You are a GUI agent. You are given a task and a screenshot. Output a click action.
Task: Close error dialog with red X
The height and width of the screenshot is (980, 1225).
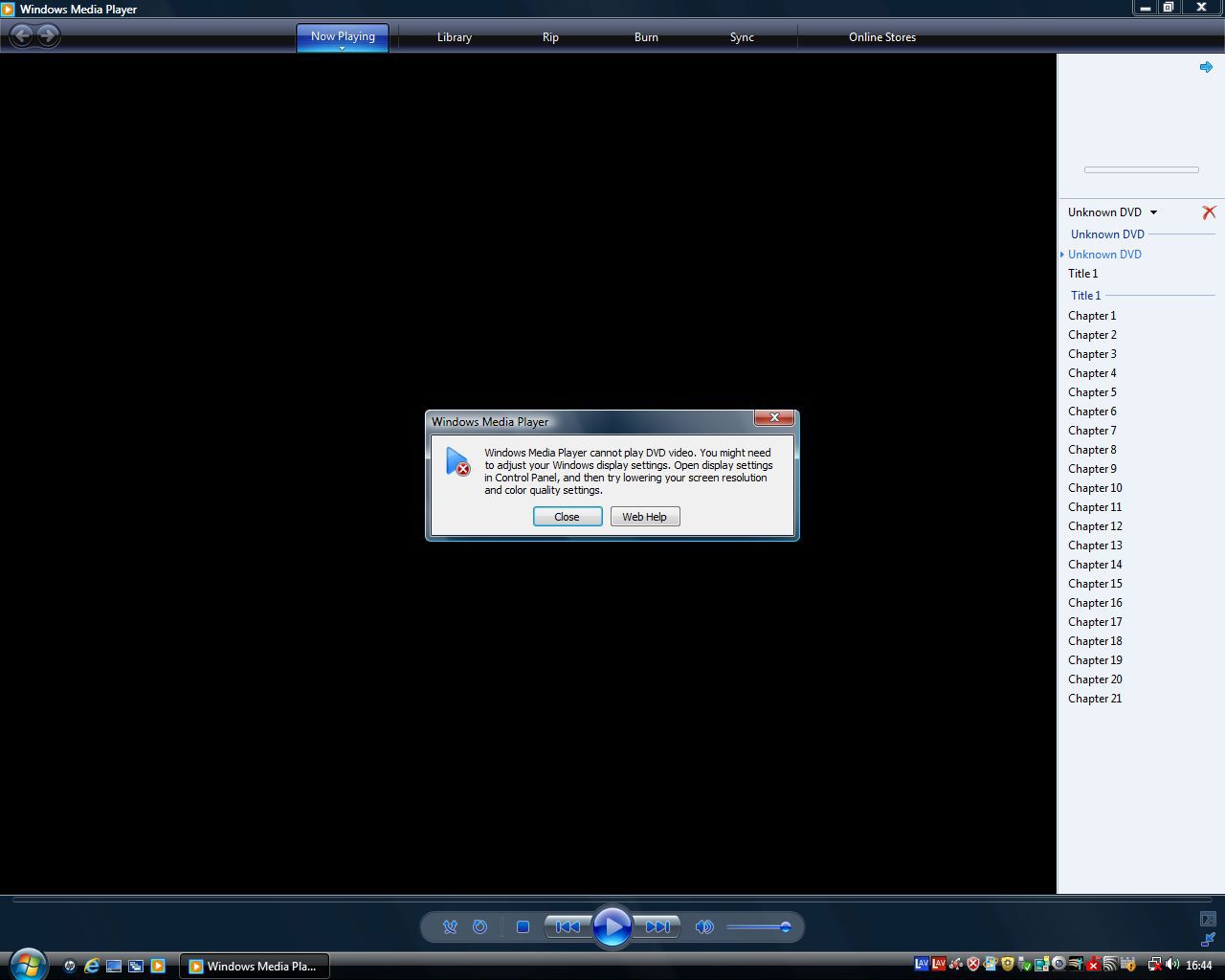[774, 417]
